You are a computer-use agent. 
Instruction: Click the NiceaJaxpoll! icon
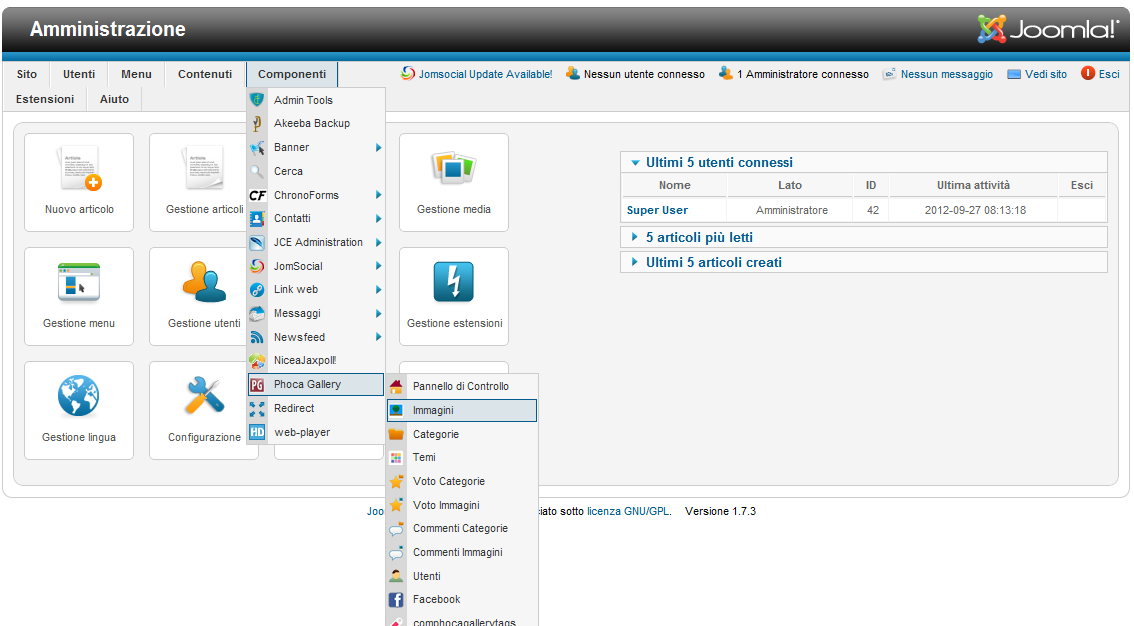pos(257,361)
